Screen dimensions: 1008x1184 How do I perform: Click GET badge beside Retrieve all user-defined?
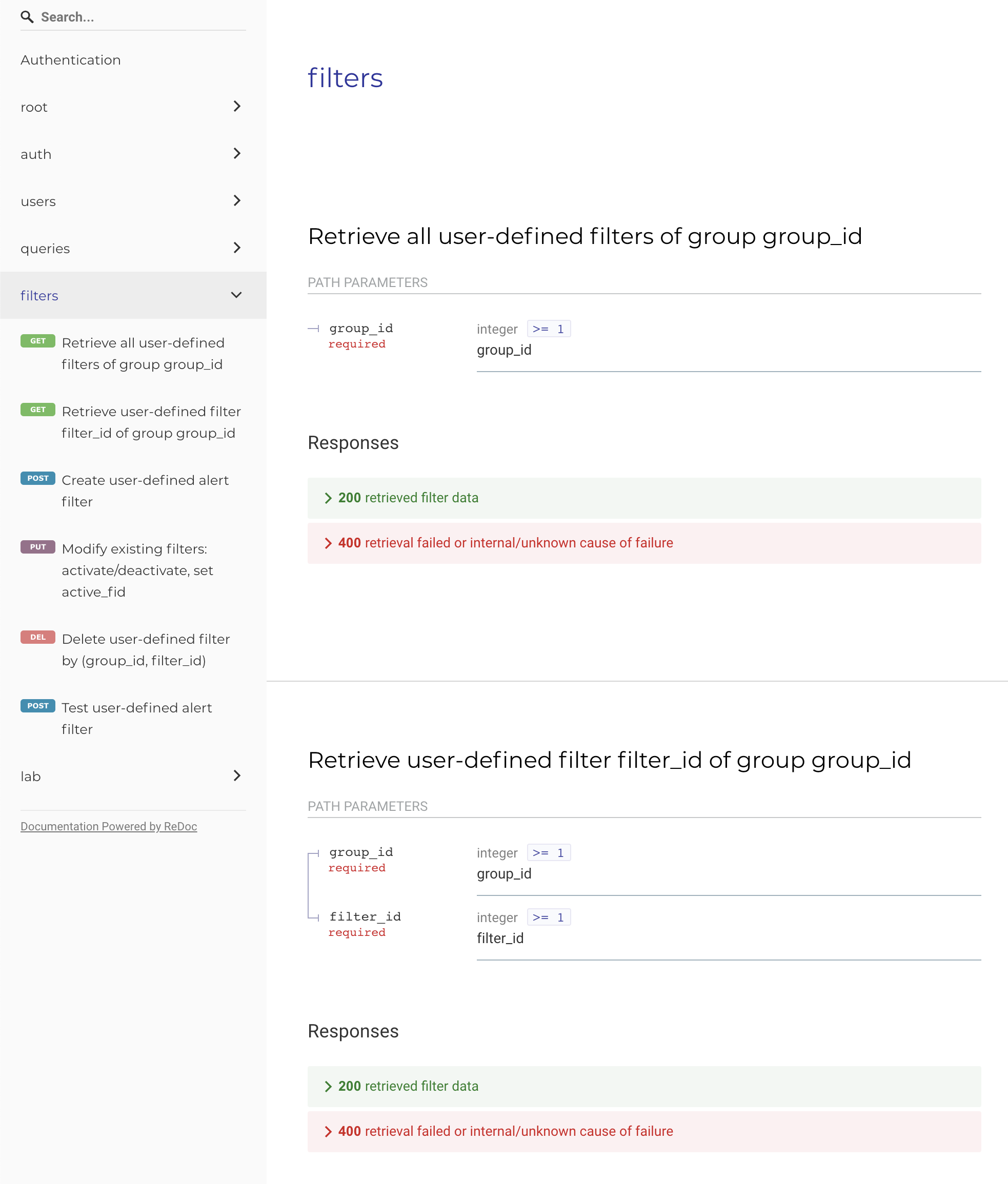coord(38,341)
